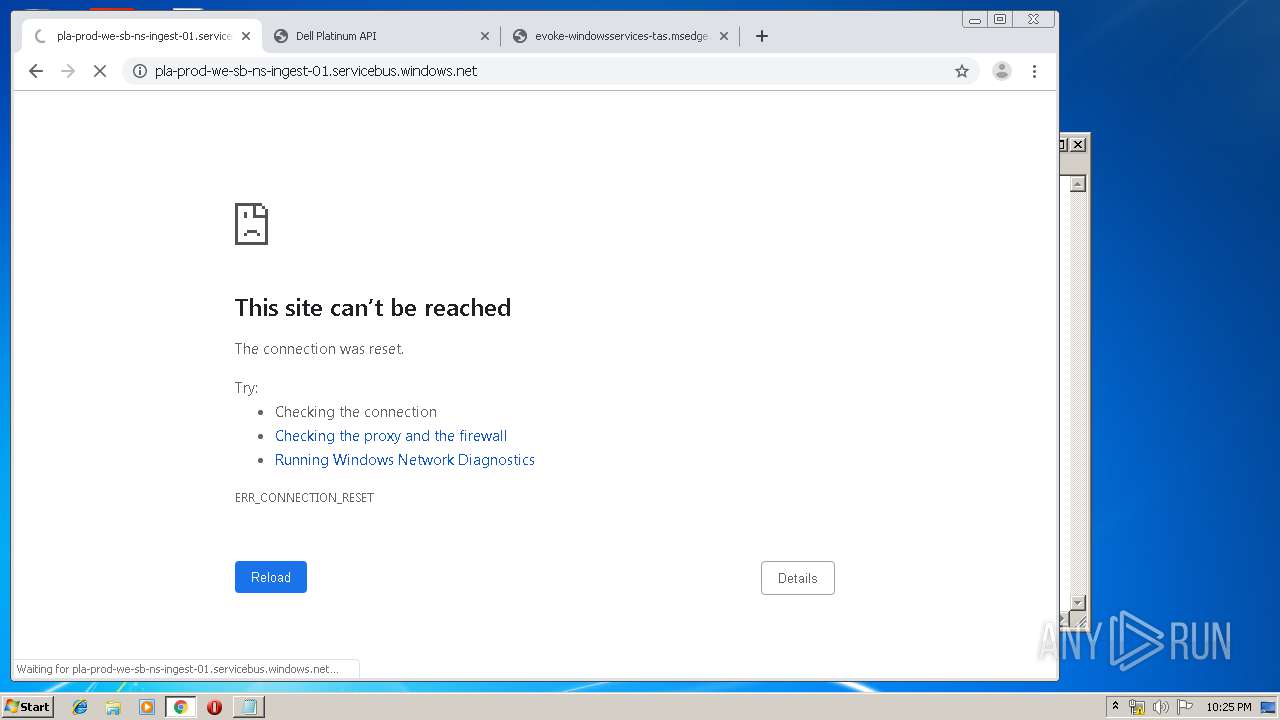Image resolution: width=1280 pixels, height=720 pixels.
Task: Click the sad page error icon
Action: point(251,224)
